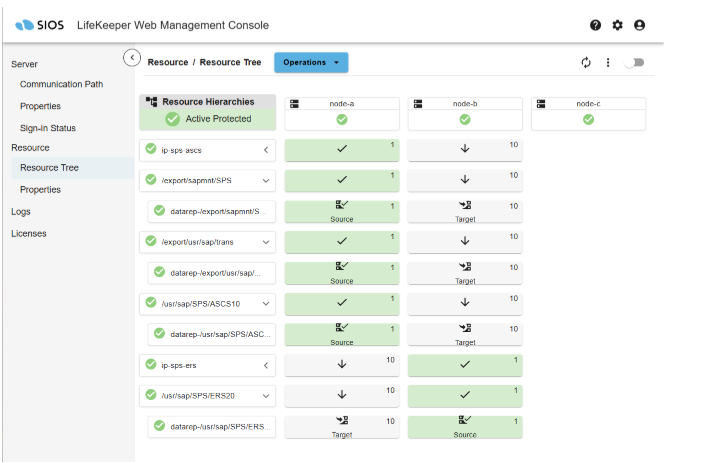
Task: Click the Resource Hierarchies tree icon
Action: [x=152, y=102]
